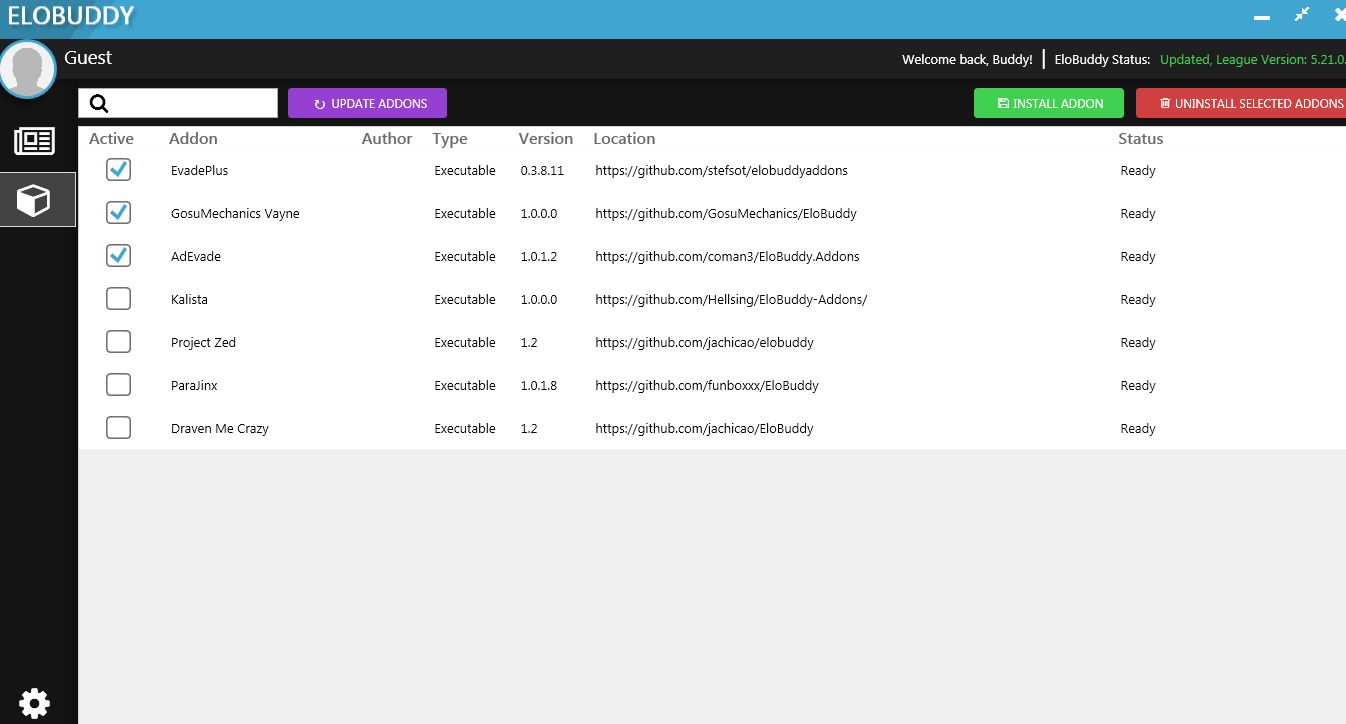The width and height of the screenshot is (1346, 724).
Task: Click the Ready status of EvadePlus
Action: tap(1138, 171)
